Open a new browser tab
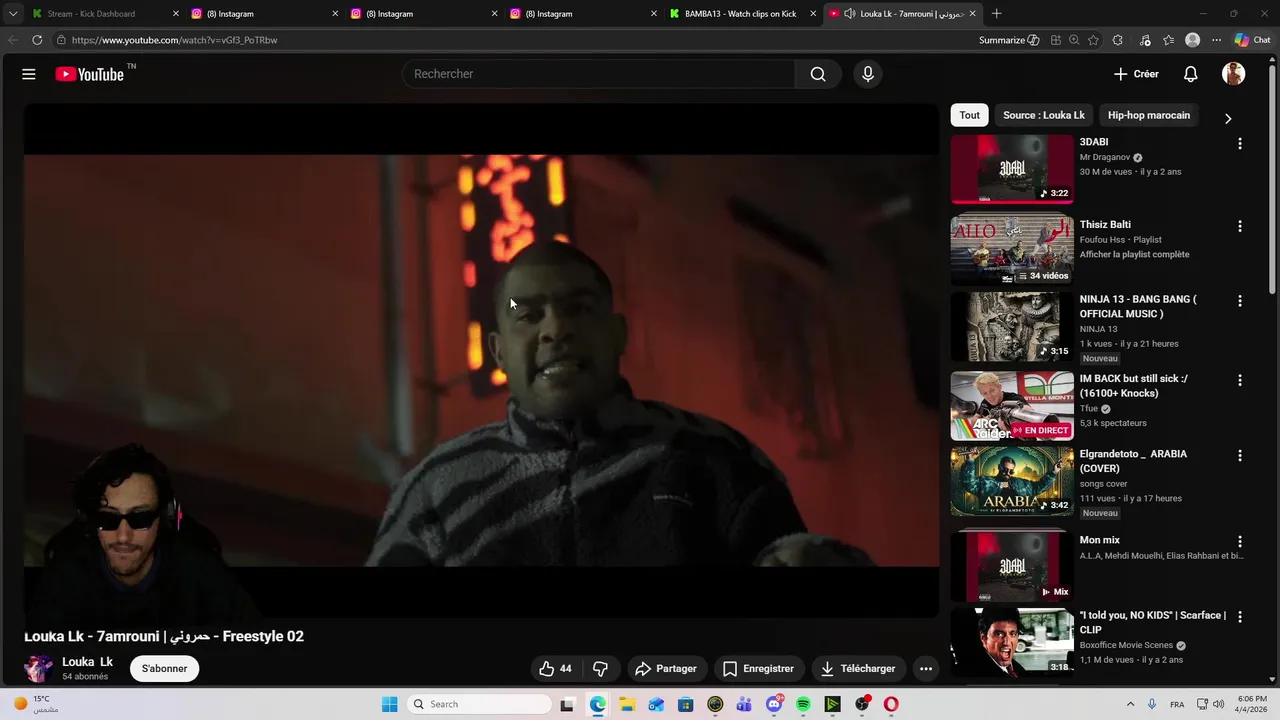 click(996, 14)
